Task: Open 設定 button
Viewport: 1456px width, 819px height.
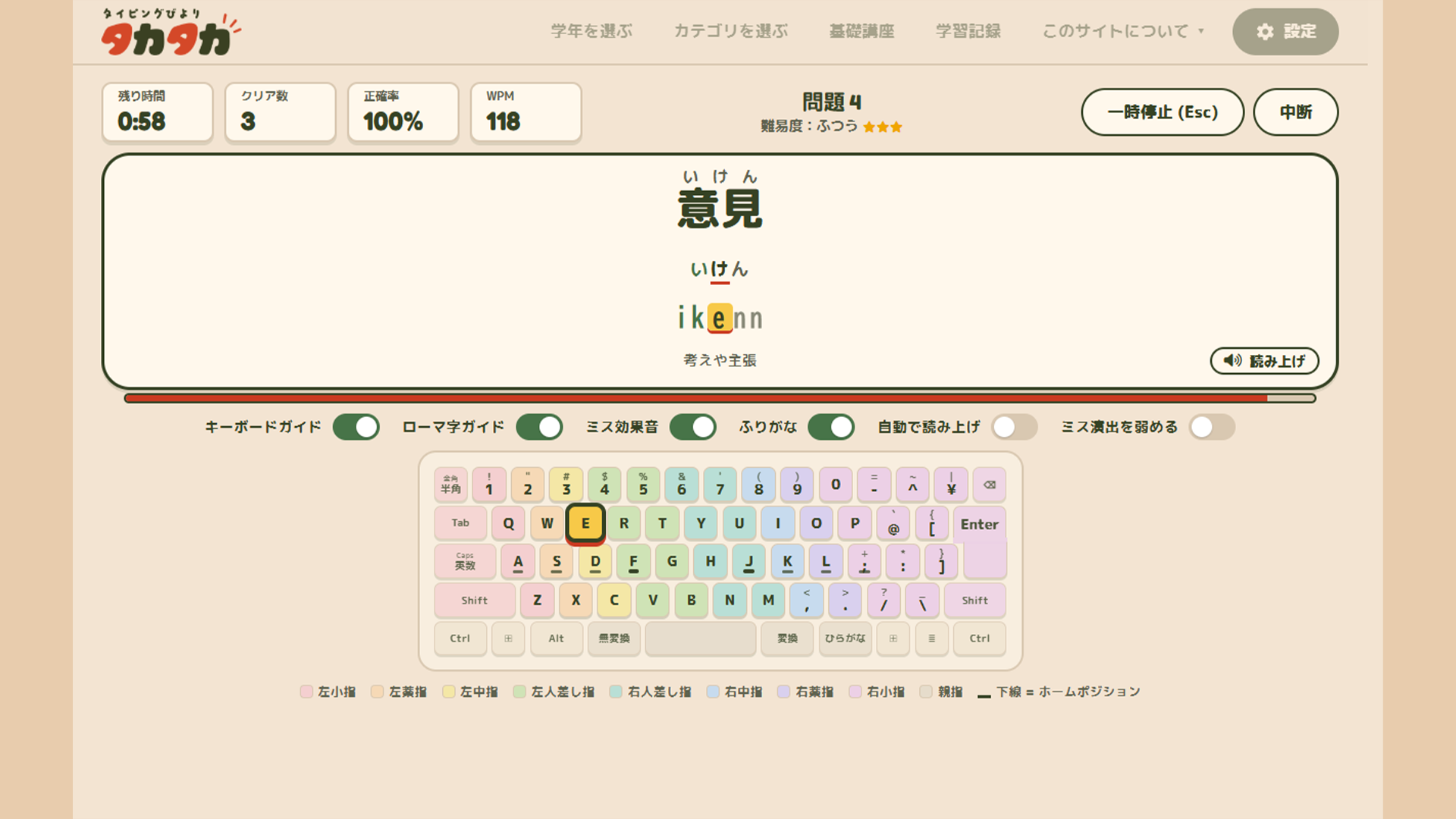Action: (x=1285, y=32)
